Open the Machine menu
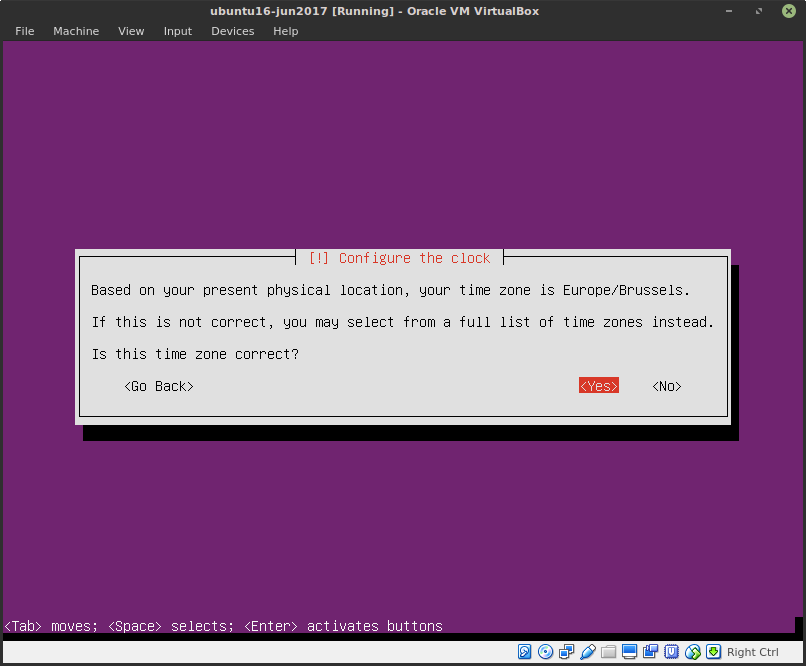Image resolution: width=806 pixels, height=666 pixels. tap(76, 31)
